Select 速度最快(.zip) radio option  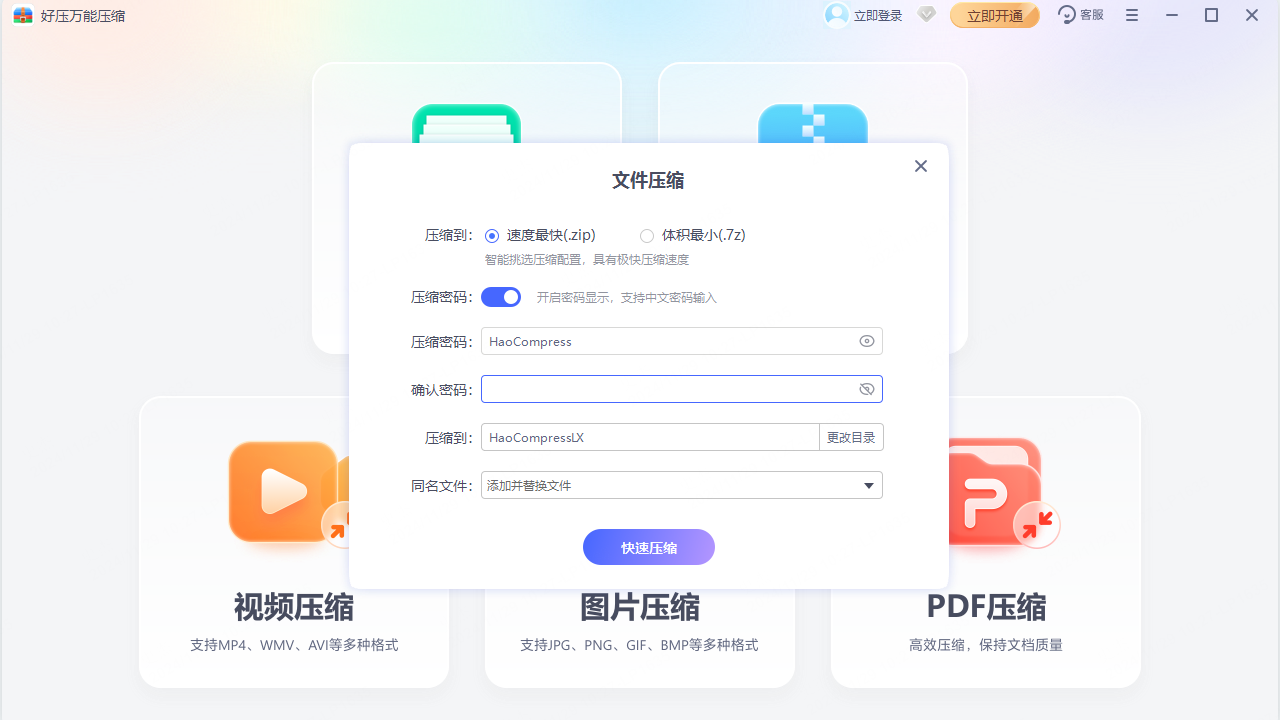492,236
